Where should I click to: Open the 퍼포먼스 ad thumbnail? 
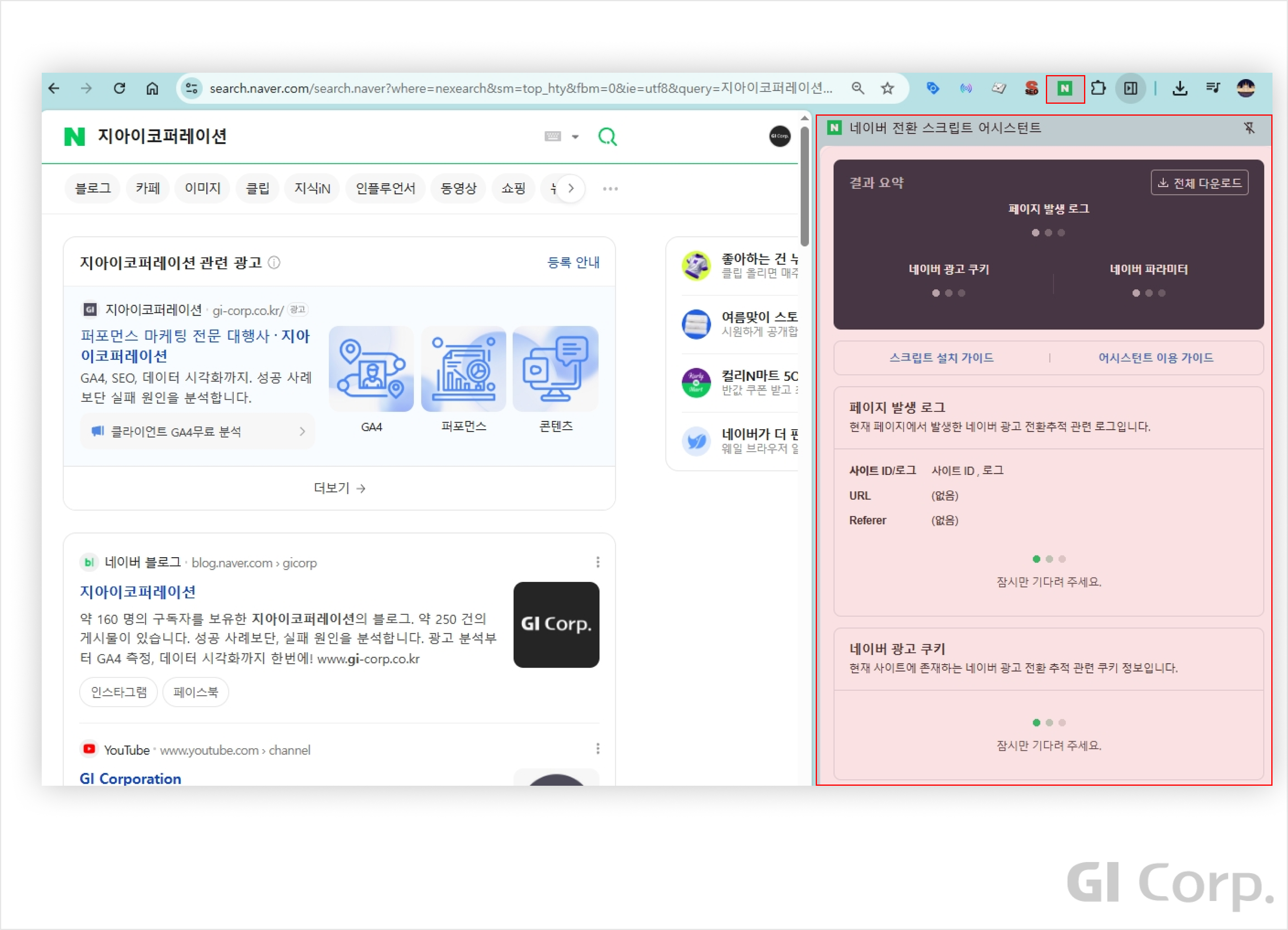pos(464,369)
